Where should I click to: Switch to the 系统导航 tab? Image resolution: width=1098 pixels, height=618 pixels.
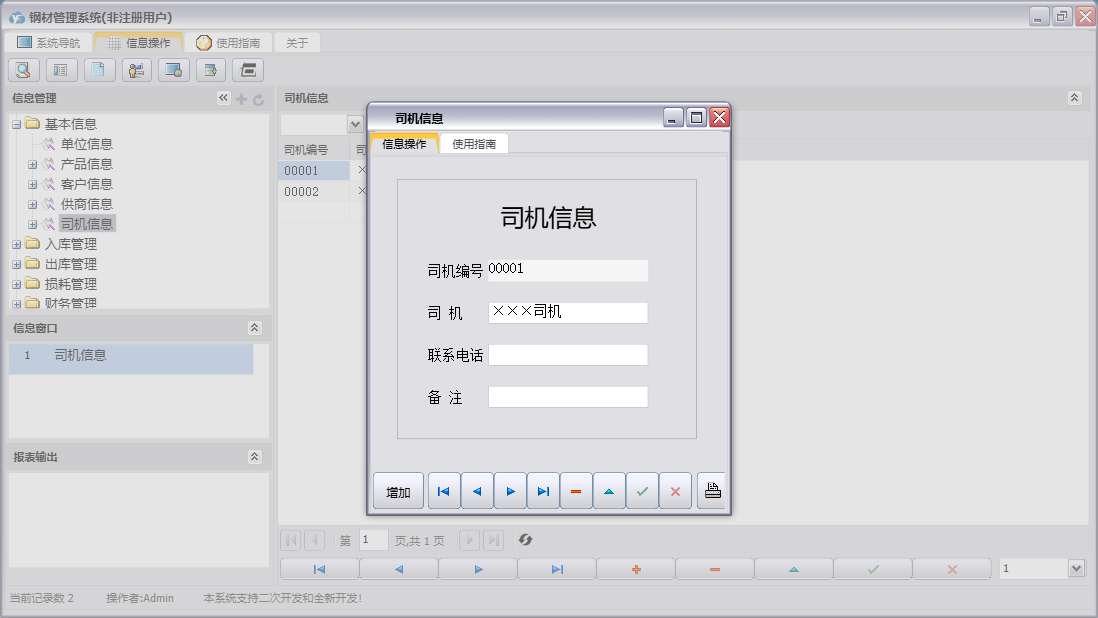pos(49,42)
